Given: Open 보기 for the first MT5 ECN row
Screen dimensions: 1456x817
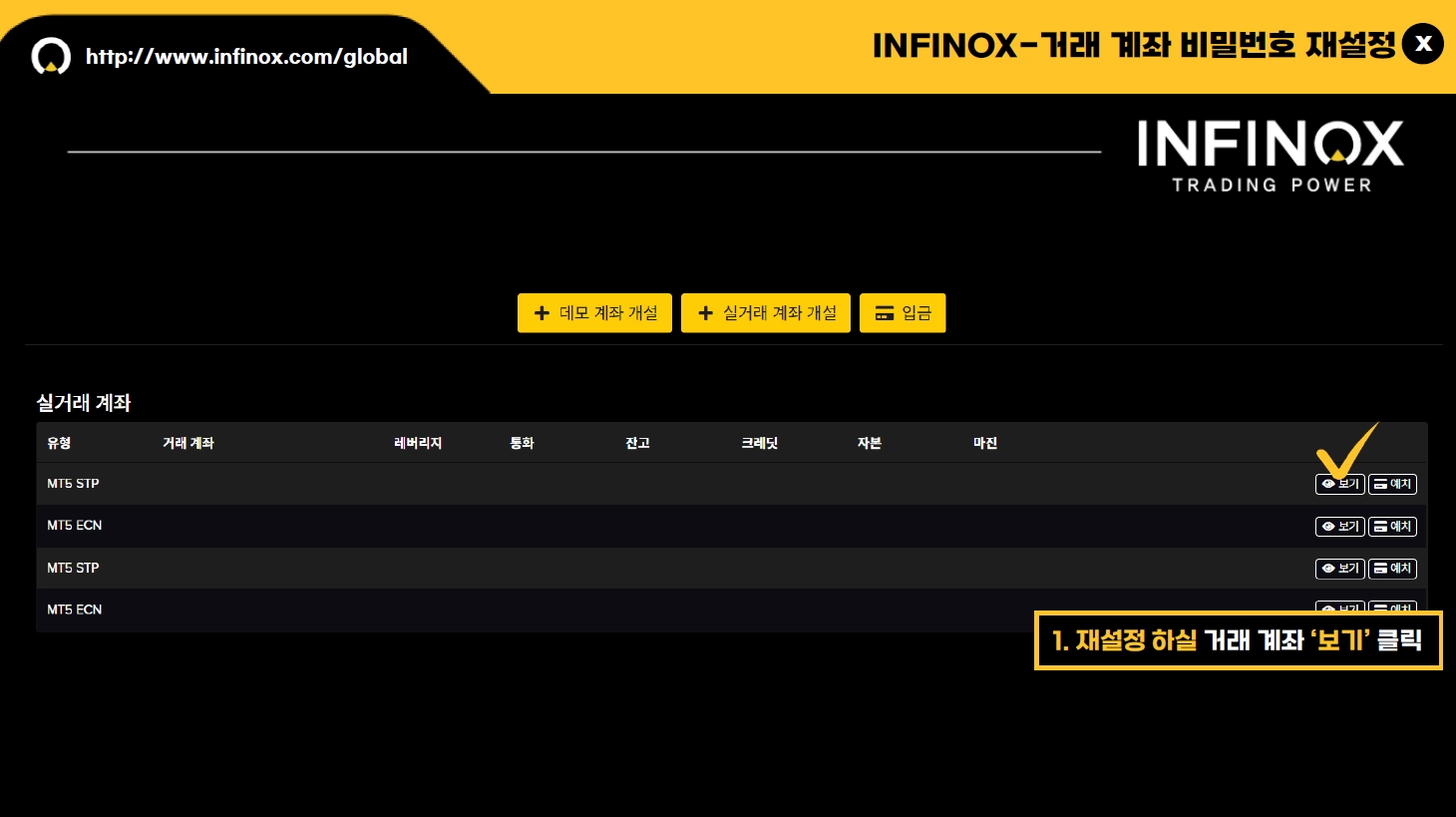Looking at the screenshot, I should (x=1340, y=527).
